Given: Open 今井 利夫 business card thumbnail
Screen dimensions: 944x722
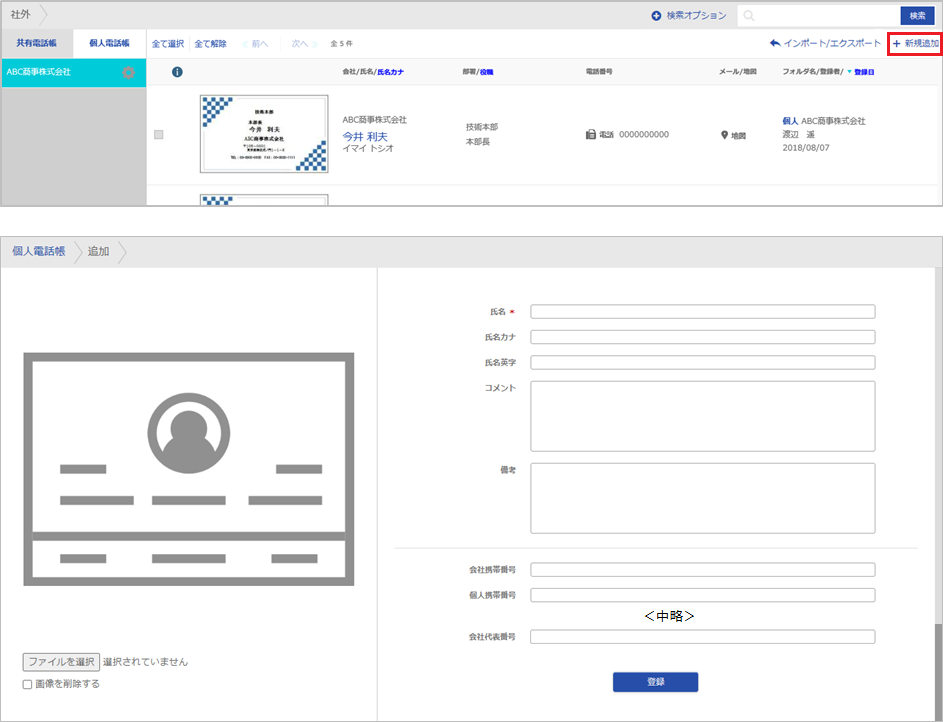Looking at the screenshot, I should coord(264,134).
